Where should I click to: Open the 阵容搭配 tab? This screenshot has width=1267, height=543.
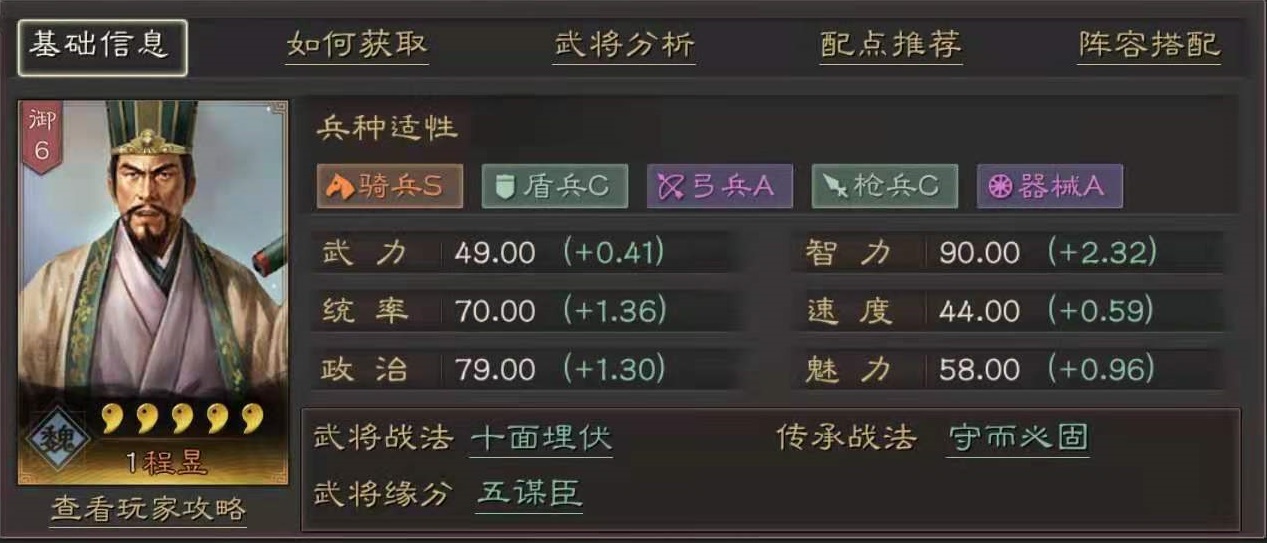point(1149,46)
